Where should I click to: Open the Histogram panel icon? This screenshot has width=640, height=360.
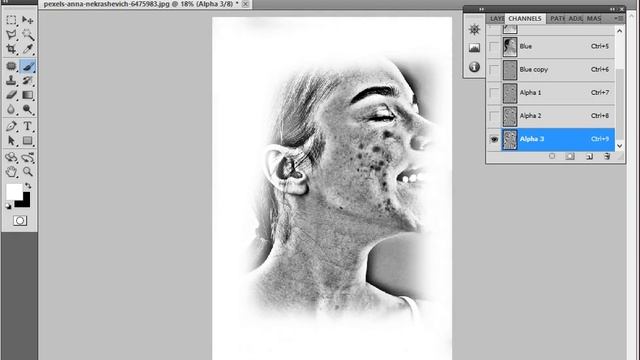[x=474, y=48]
